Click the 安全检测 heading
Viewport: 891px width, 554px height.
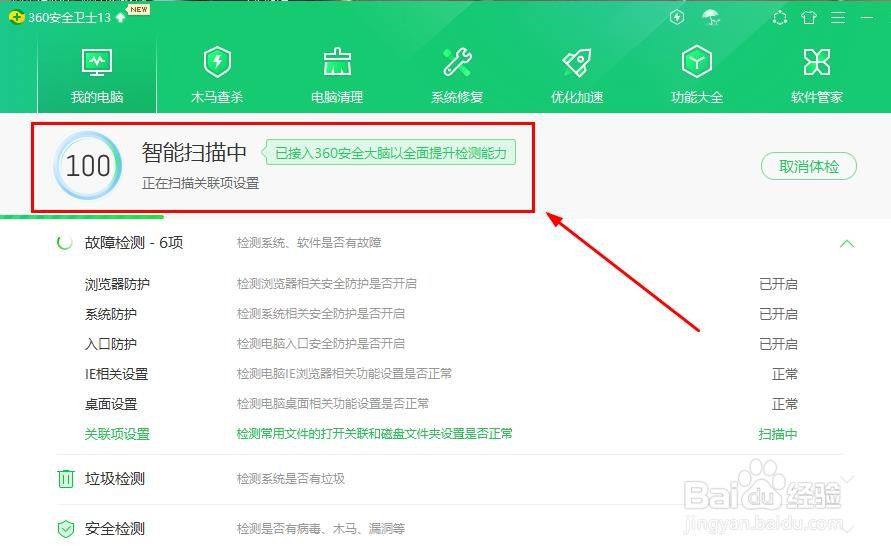115,529
